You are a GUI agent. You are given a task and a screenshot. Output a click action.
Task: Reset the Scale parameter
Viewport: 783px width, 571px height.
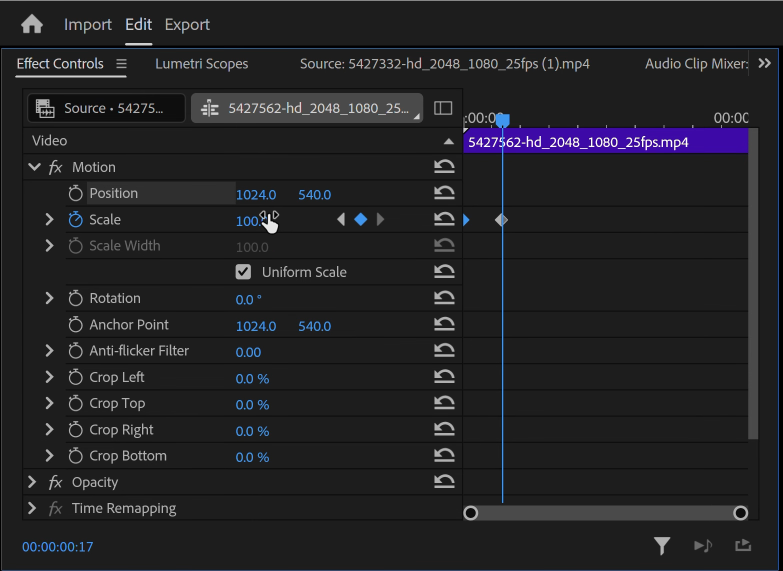[x=444, y=219]
